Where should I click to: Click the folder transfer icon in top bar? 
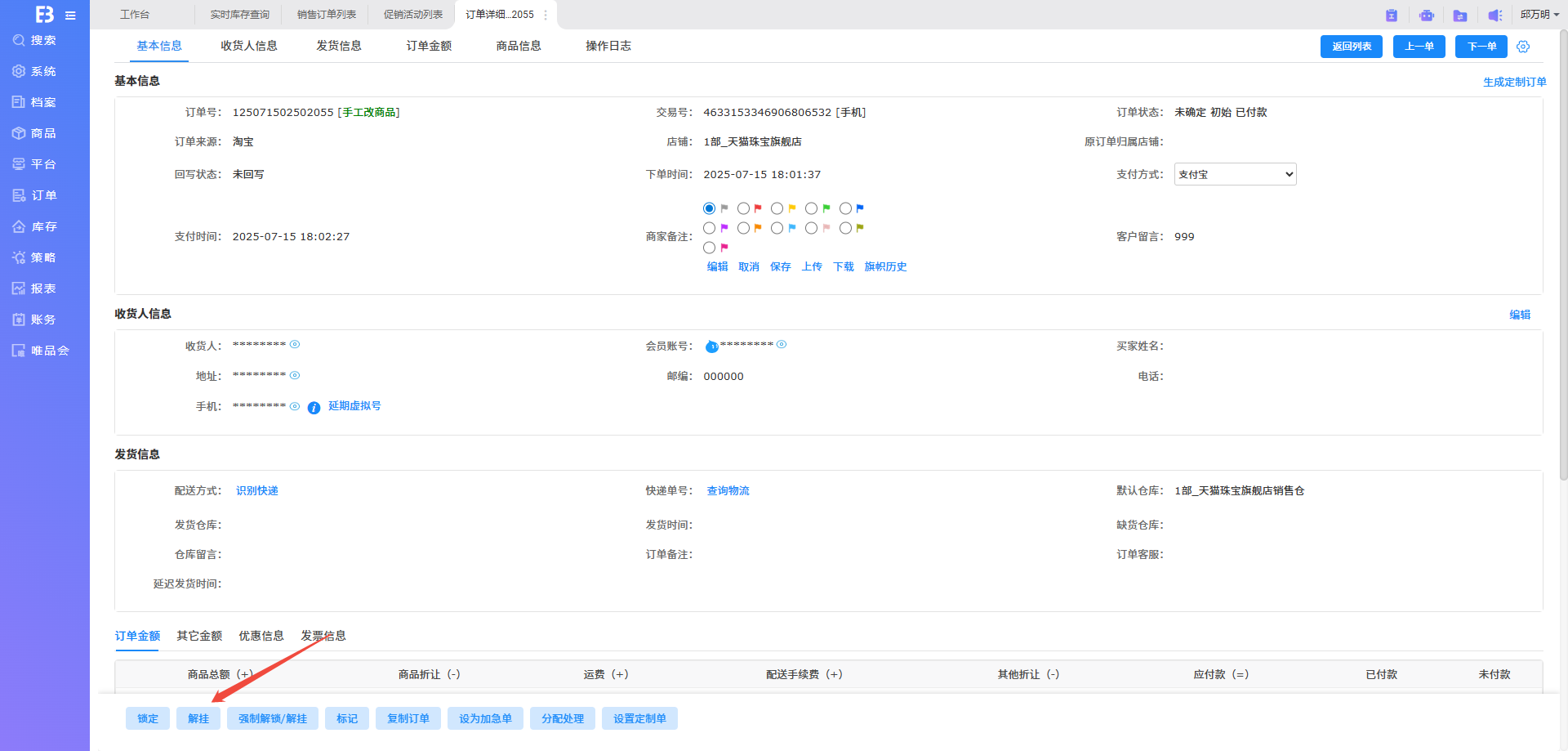click(x=1460, y=16)
